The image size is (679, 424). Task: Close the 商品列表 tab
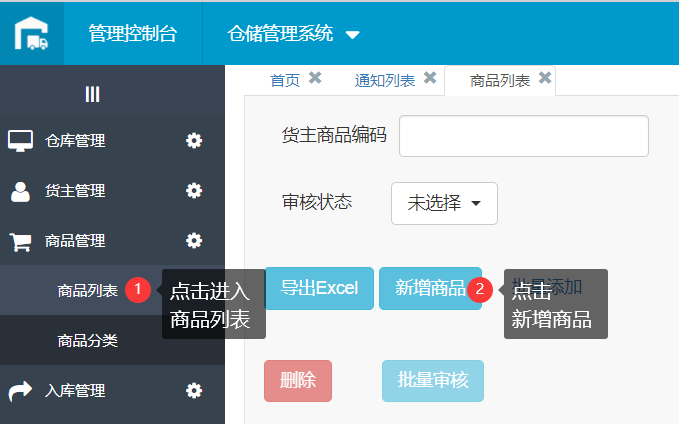545,78
